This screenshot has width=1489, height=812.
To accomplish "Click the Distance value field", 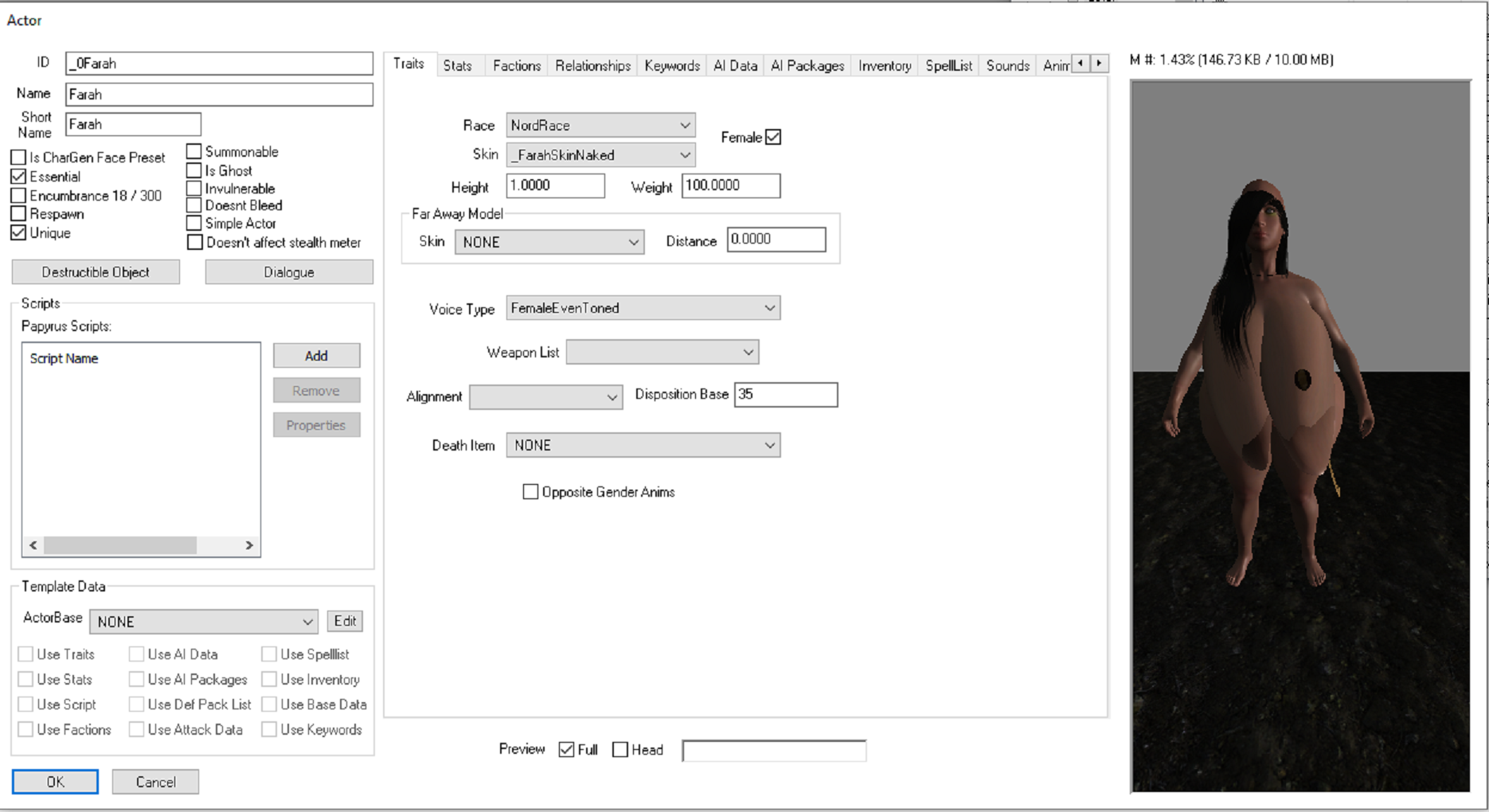I will (x=776, y=240).
